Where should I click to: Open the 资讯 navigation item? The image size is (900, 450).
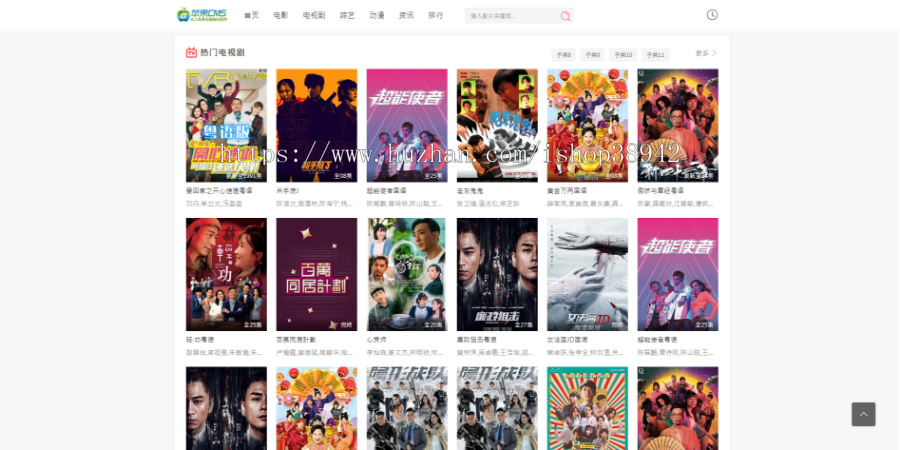406,15
